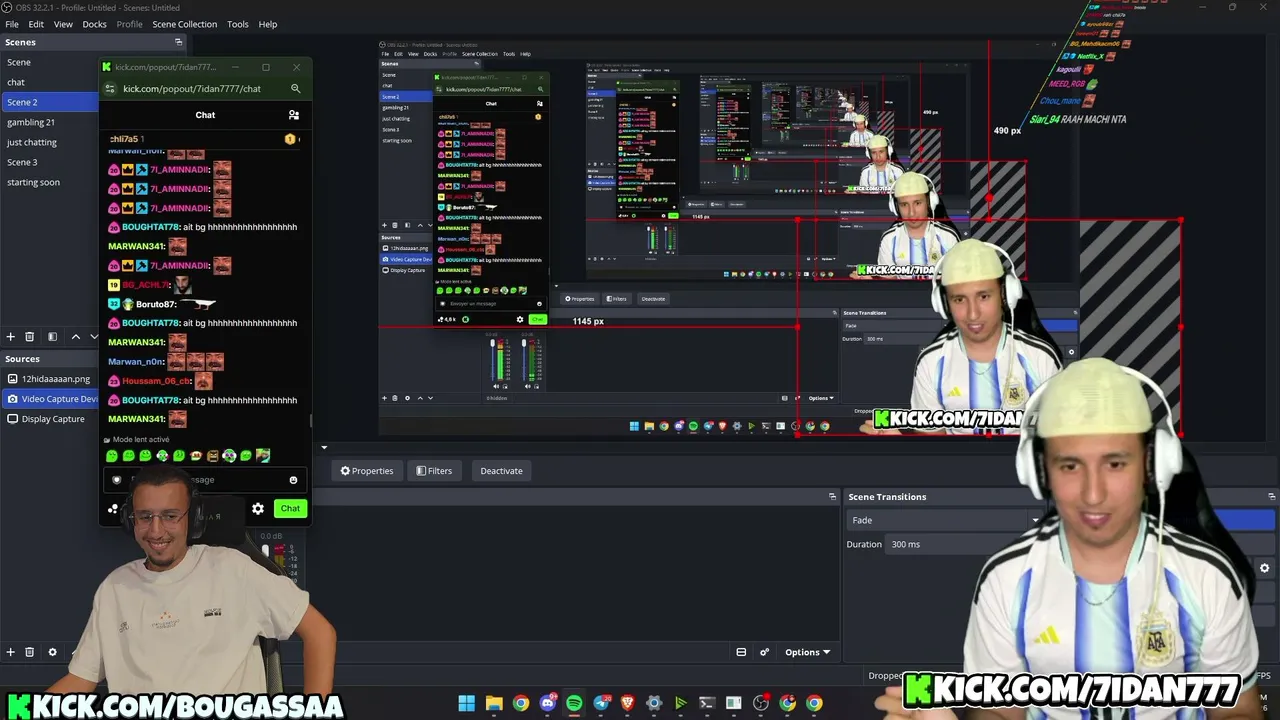Open the terminal icon on the taskbar
The width and height of the screenshot is (1280, 720).
[707, 703]
